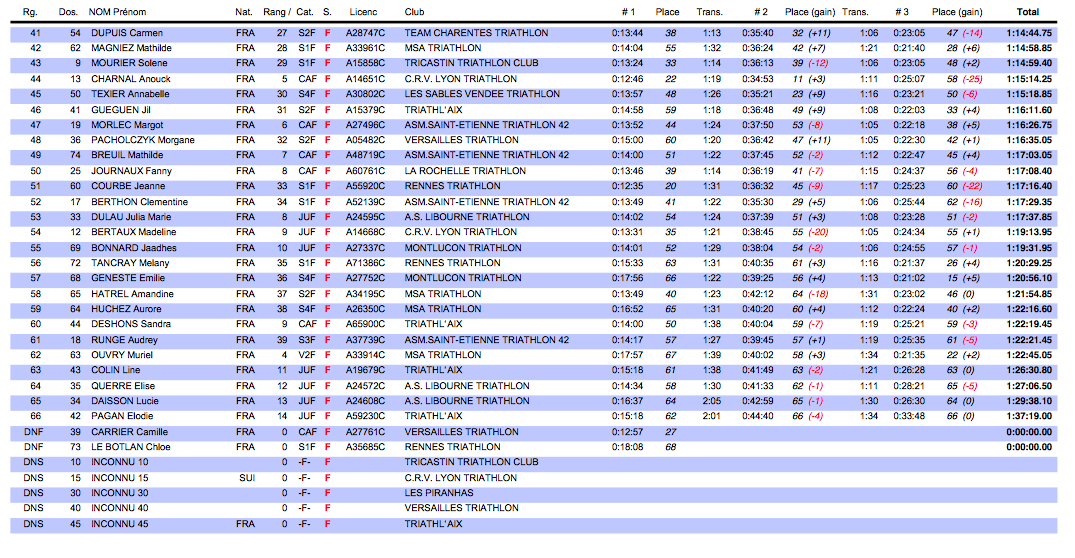The image size is (1075, 558).
Task: Click licence number A05482C
Action: click(x=365, y=140)
